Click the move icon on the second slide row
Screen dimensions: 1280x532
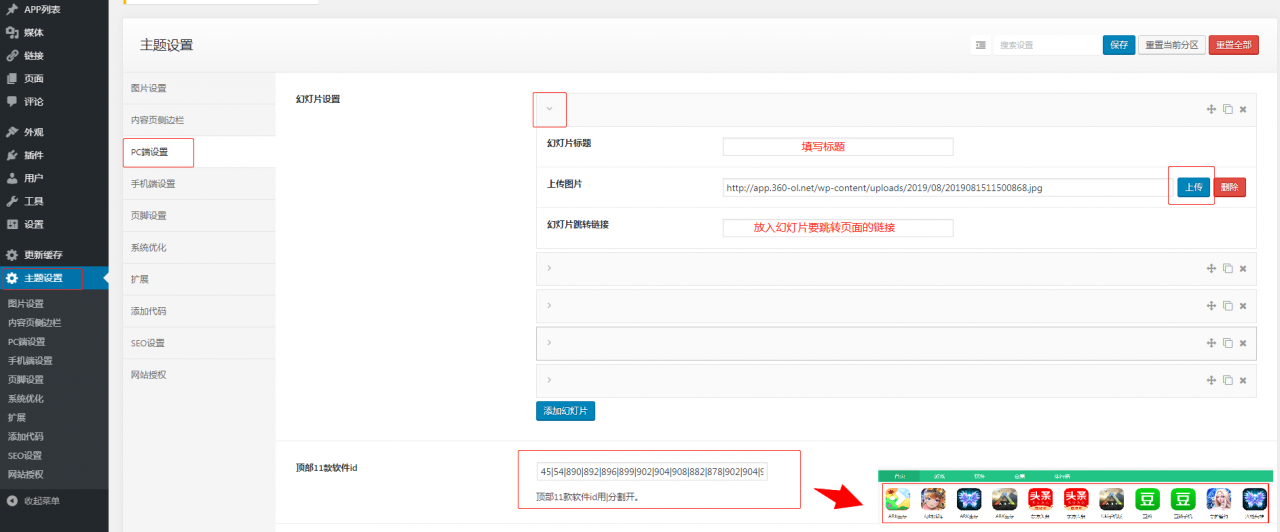[1211, 268]
